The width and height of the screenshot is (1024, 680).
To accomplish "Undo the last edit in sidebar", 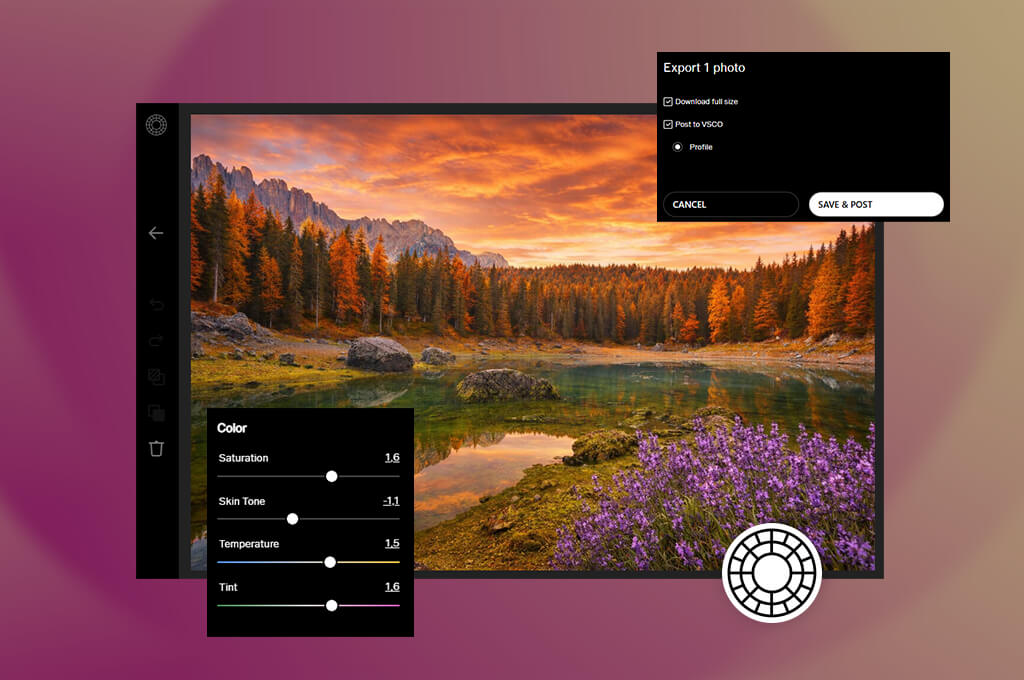I will (x=156, y=304).
